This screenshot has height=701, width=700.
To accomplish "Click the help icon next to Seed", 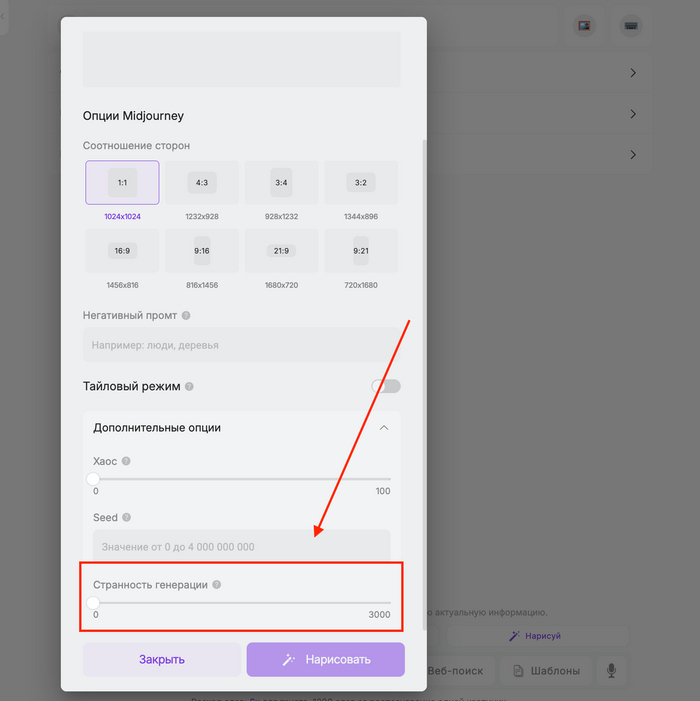I will (128, 518).
